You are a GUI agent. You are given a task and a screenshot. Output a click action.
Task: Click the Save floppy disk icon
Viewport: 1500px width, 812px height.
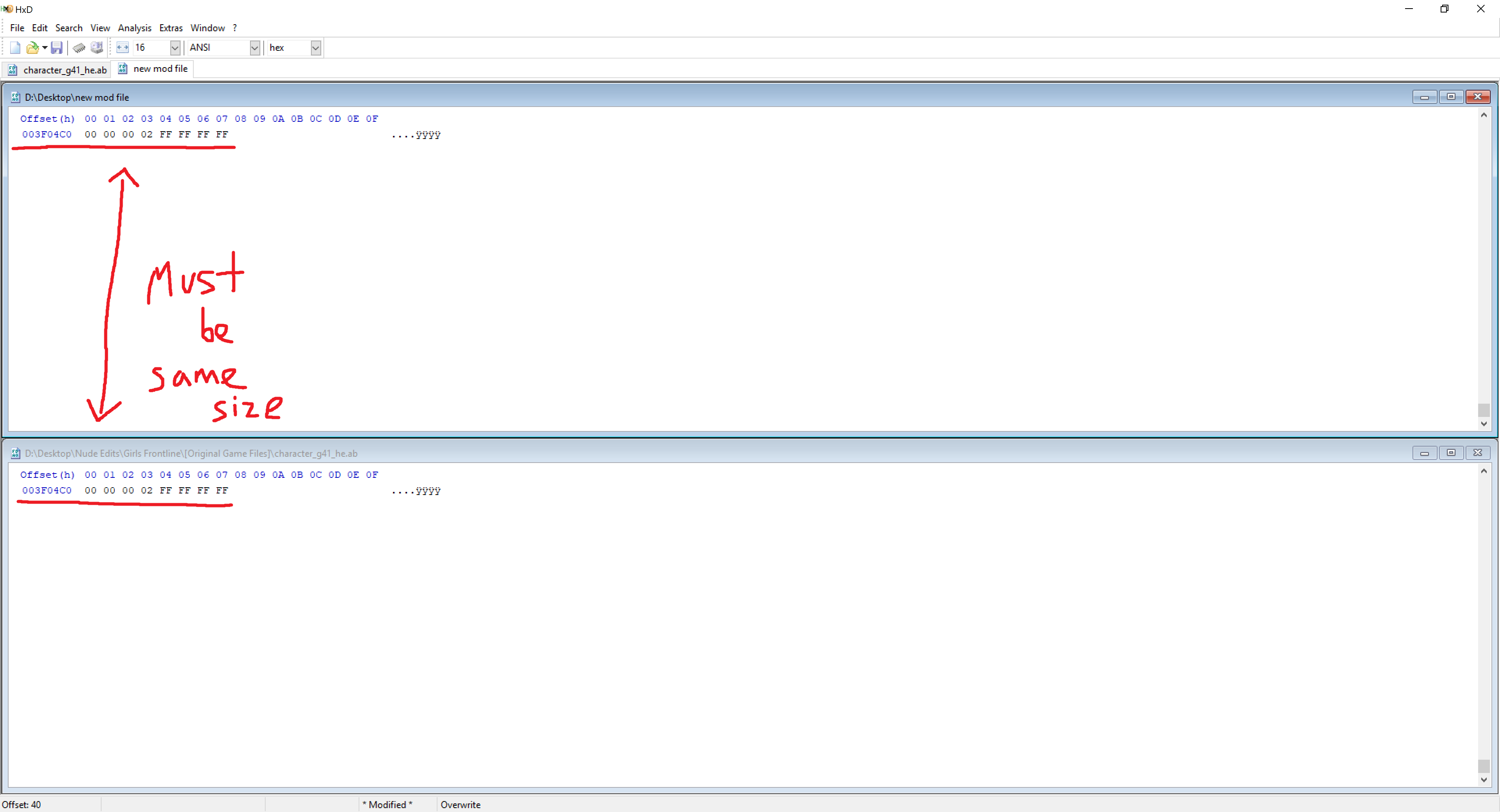coord(57,48)
